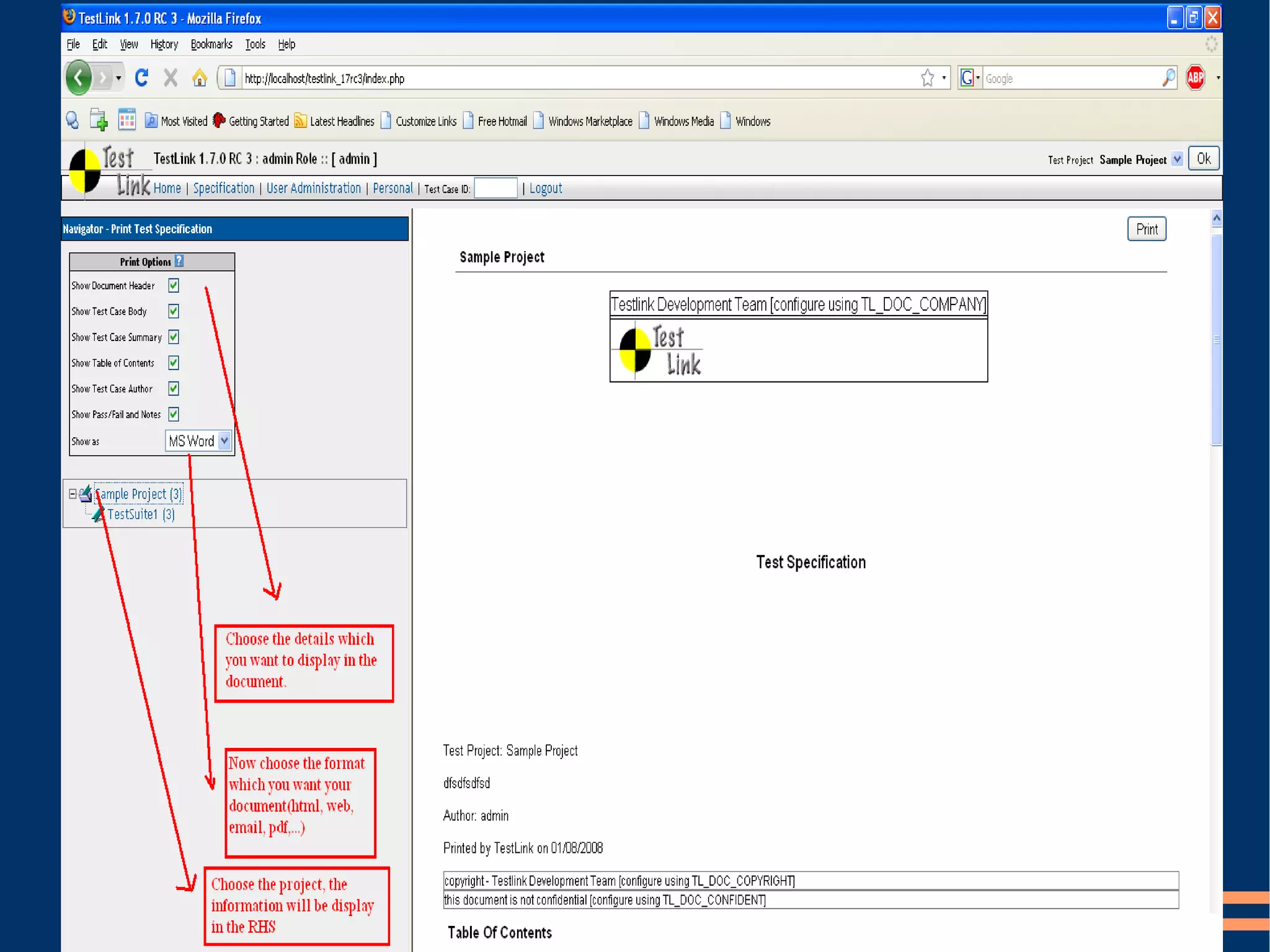Open the Windows Marketplace bookmark
This screenshot has height=952, width=1270.
582,121
